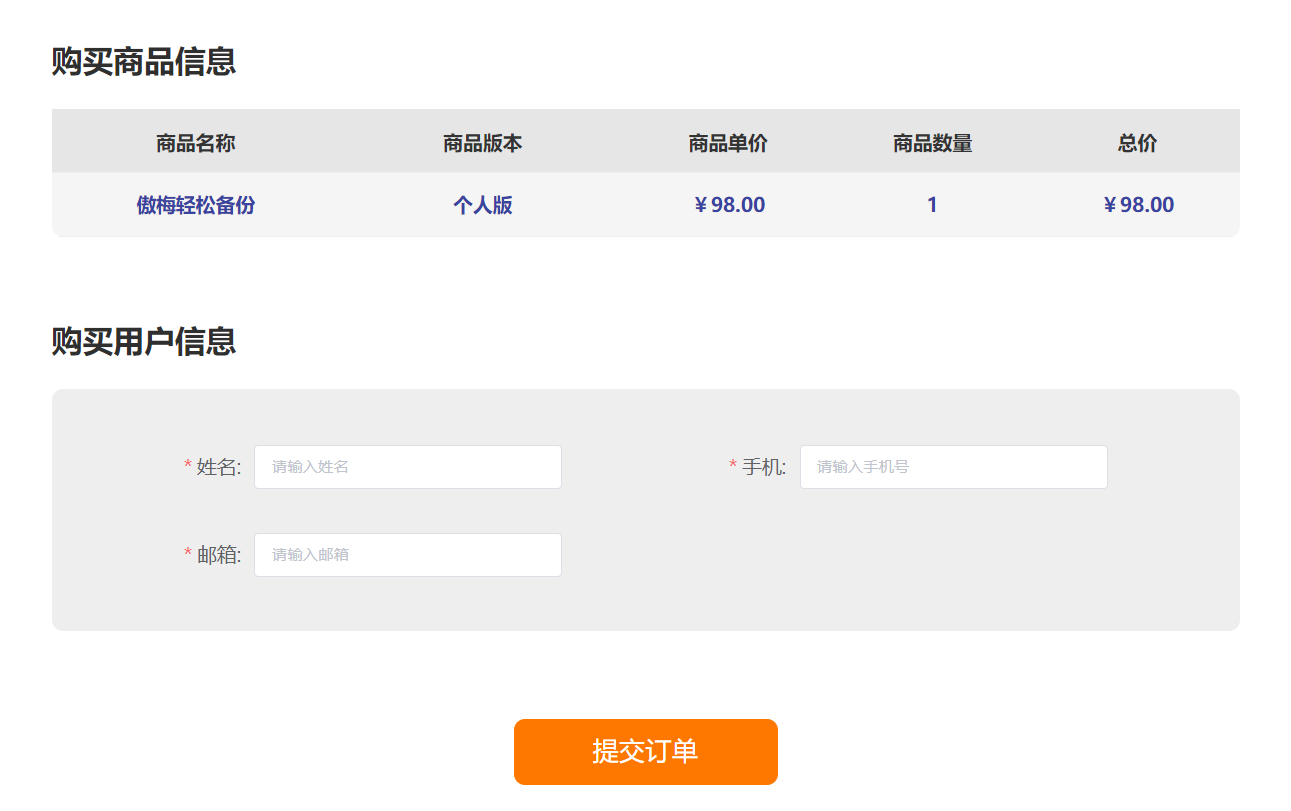Focus the 邮箱 email input field
The width and height of the screenshot is (1291, 811).
pyautogui.click(x=408, y=555)
